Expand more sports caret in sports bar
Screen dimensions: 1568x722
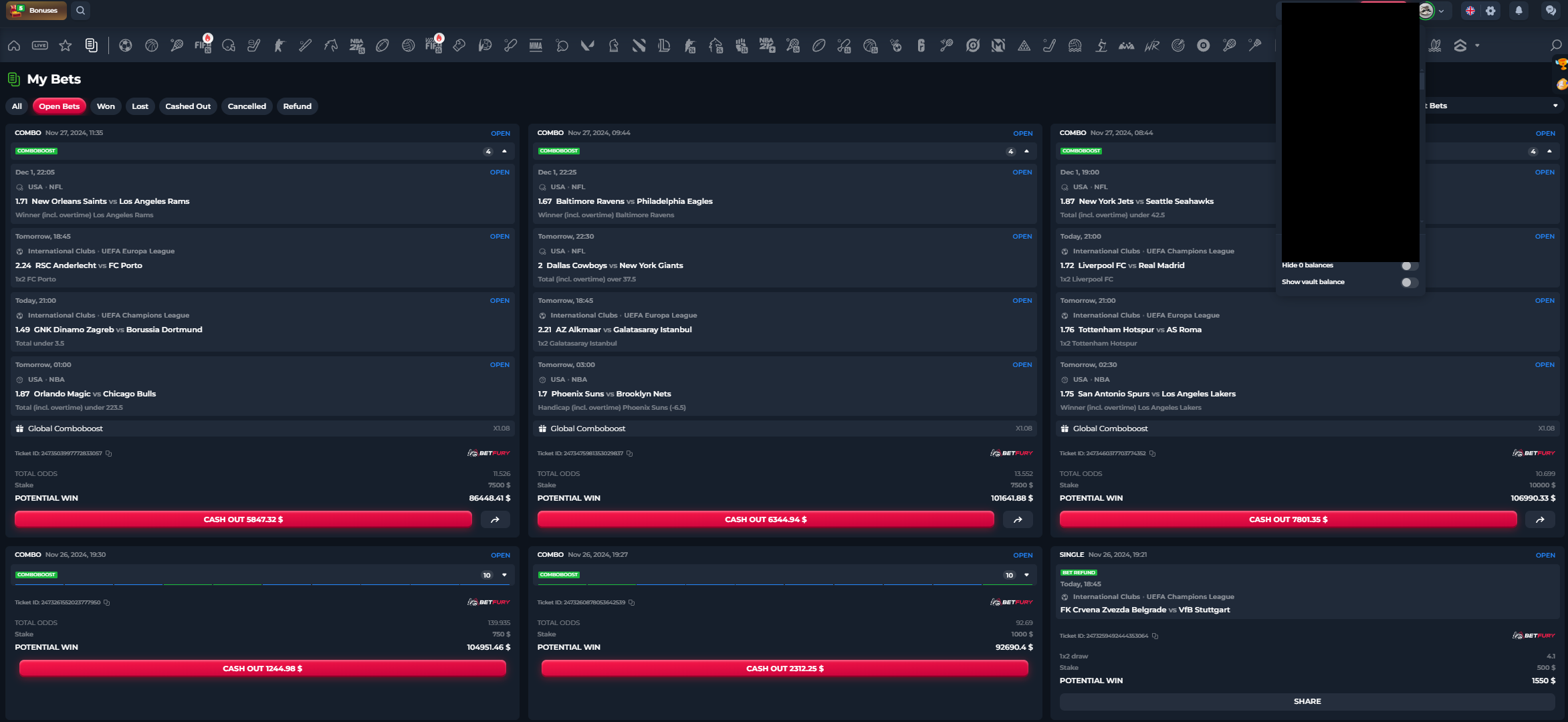1477,45
